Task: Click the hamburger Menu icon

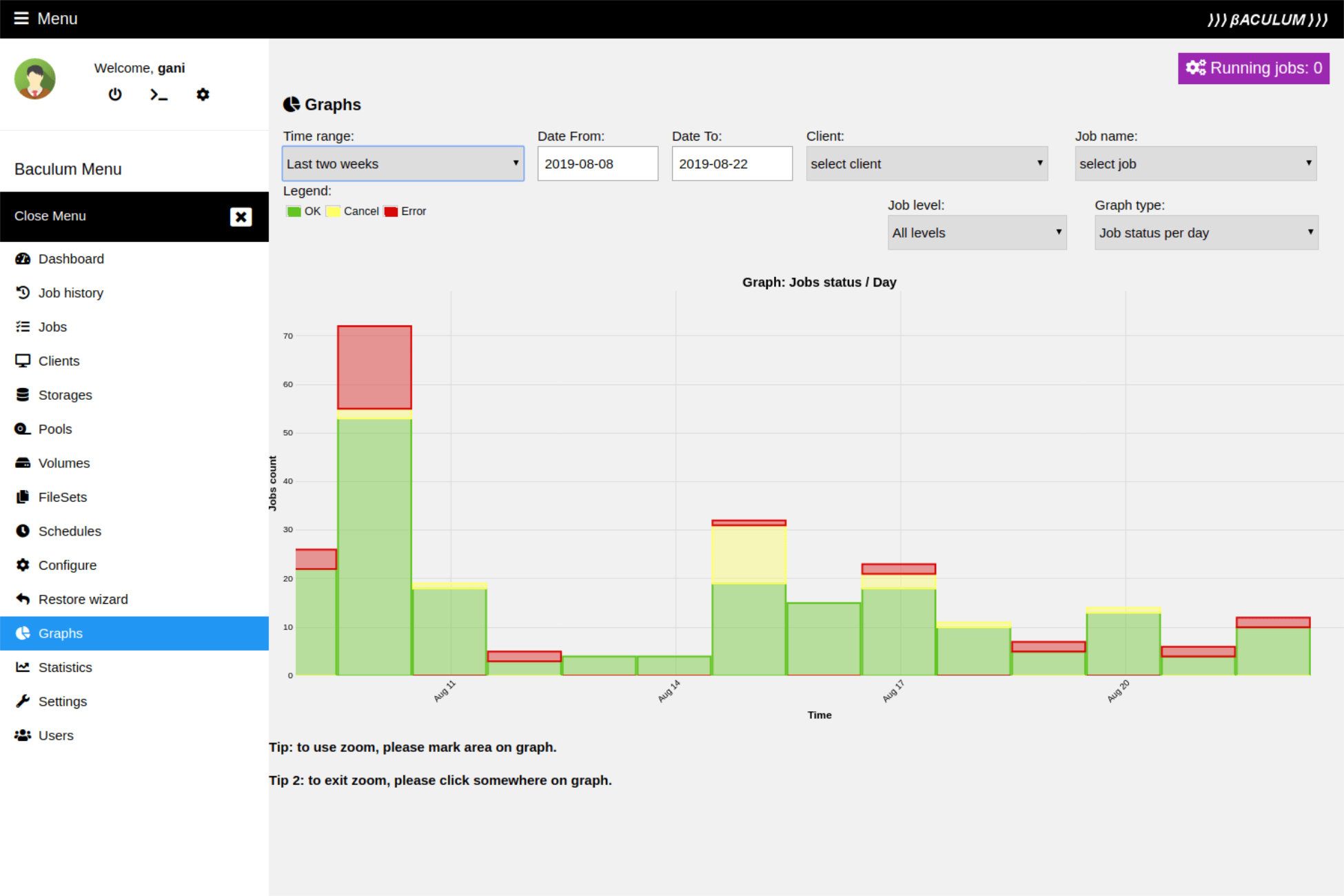Action: tap(21, 19)
